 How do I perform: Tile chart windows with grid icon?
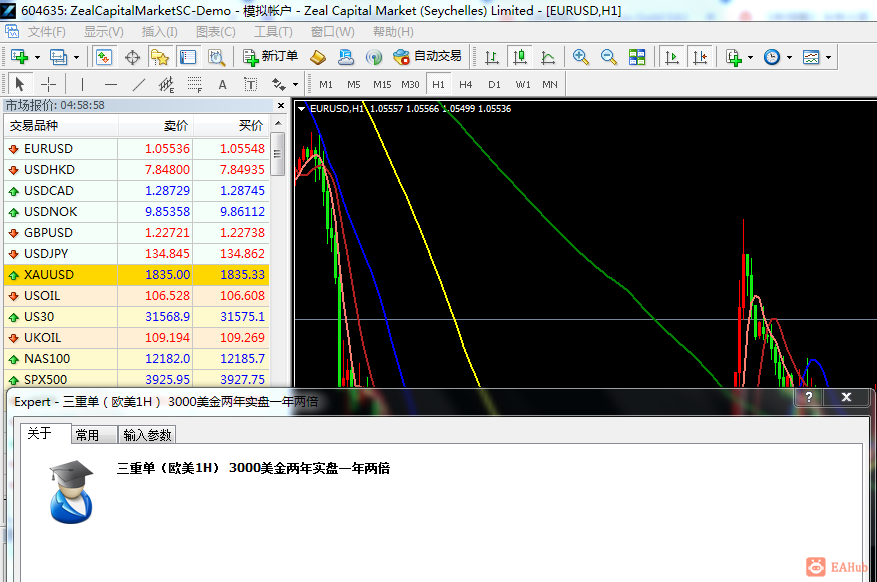(637, 57)
